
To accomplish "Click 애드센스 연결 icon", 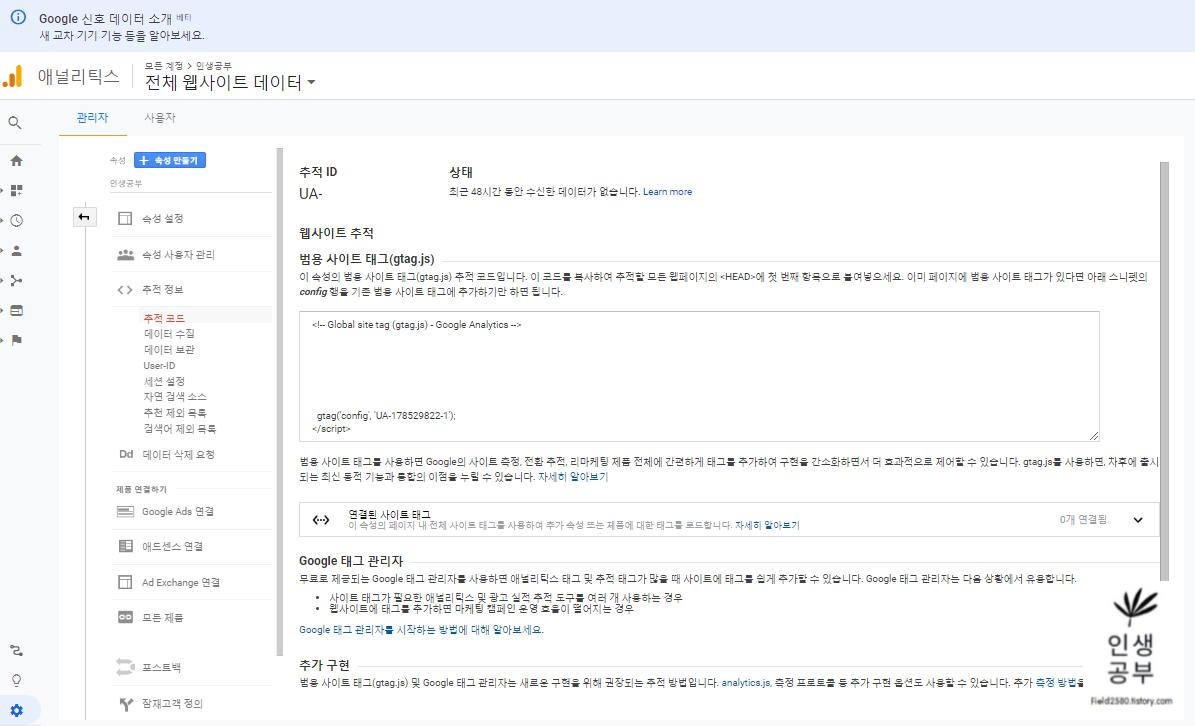I will pyautogui.click(x=125, y=546).
